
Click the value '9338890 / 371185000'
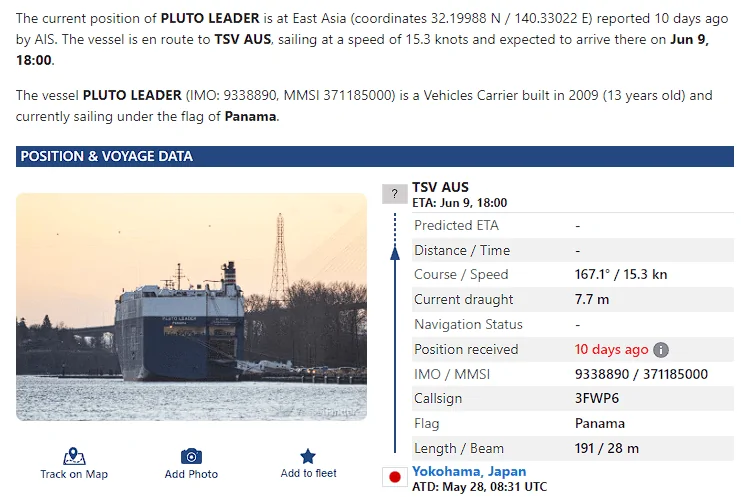coord(641,374)
